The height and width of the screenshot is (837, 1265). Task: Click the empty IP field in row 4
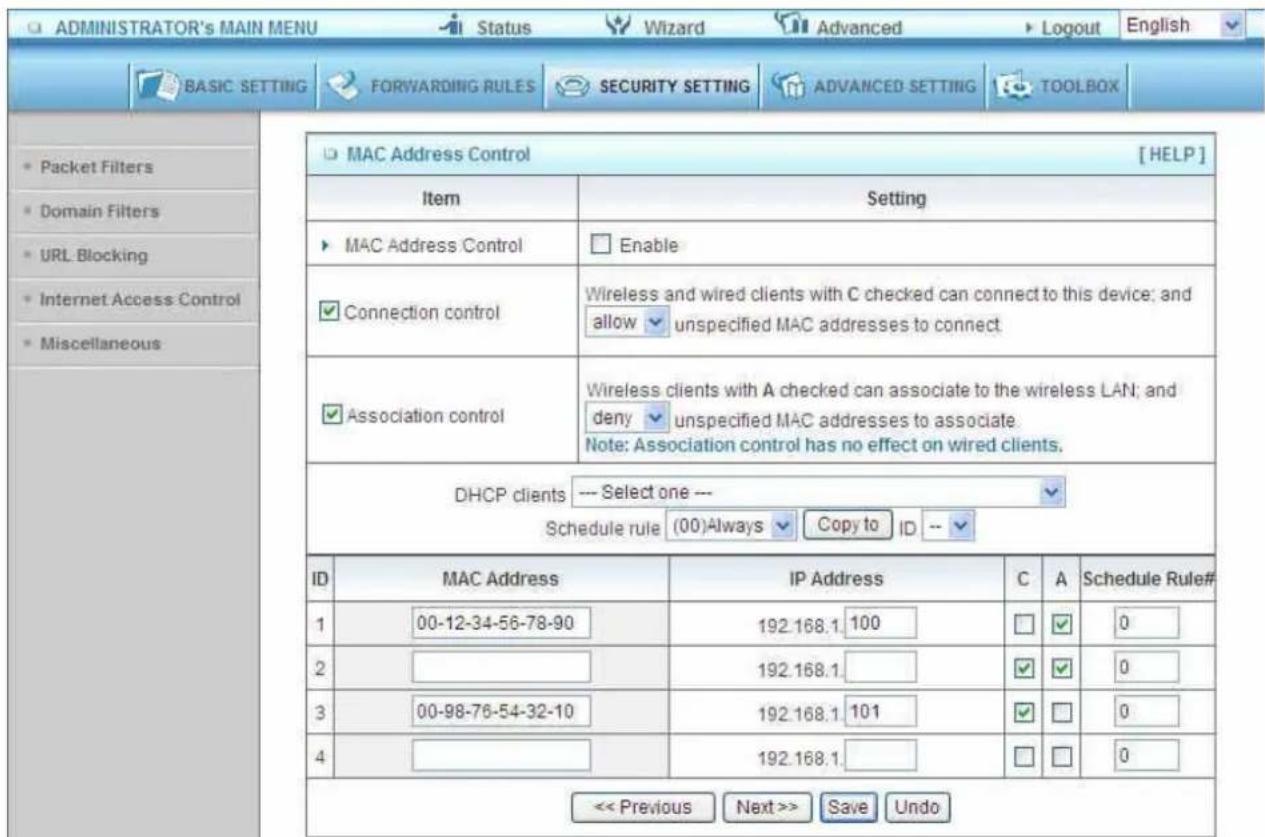[x=880, y=757]
